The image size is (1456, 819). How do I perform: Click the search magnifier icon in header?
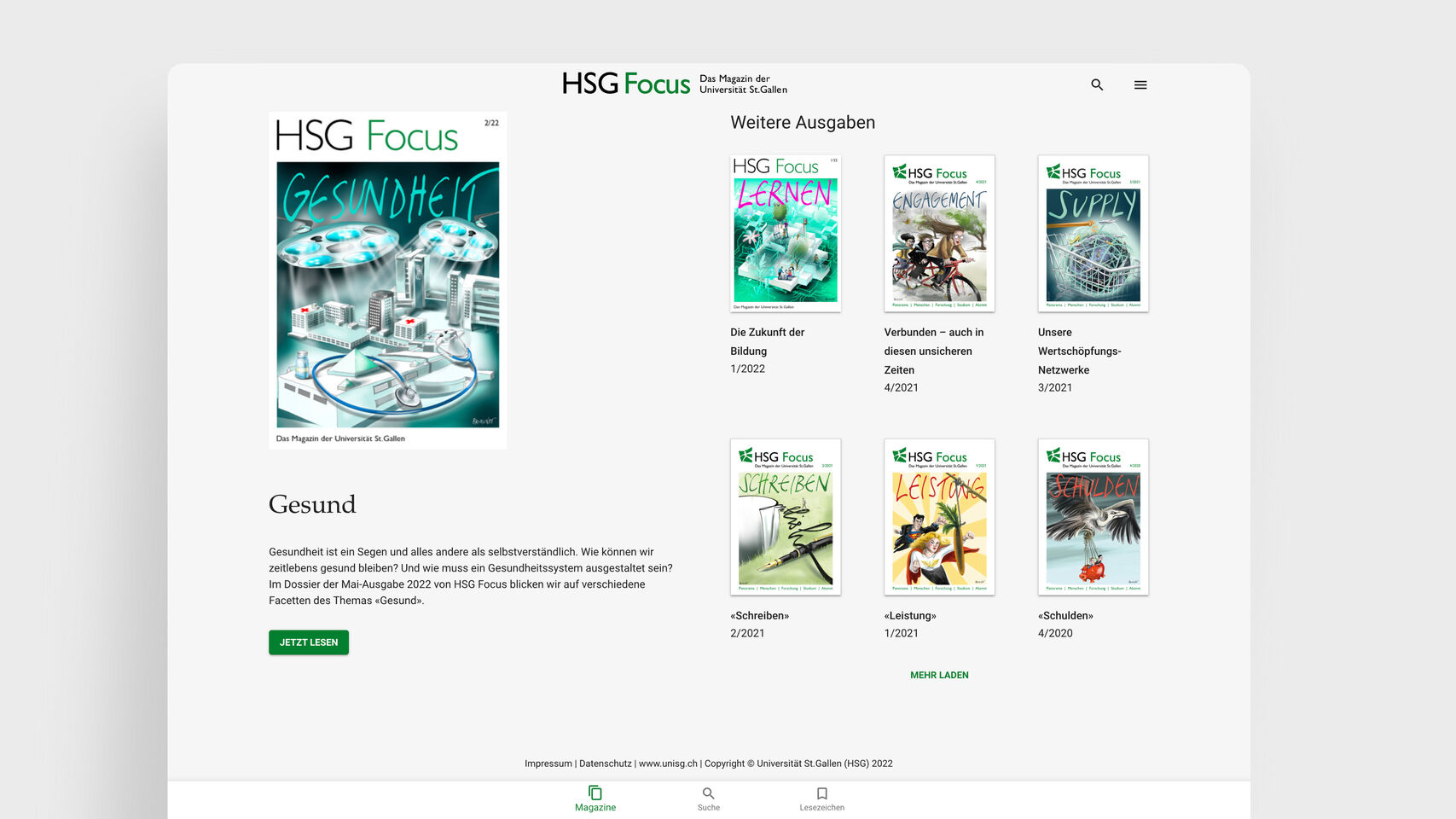pyautogui.click(x=1097, y=84)
